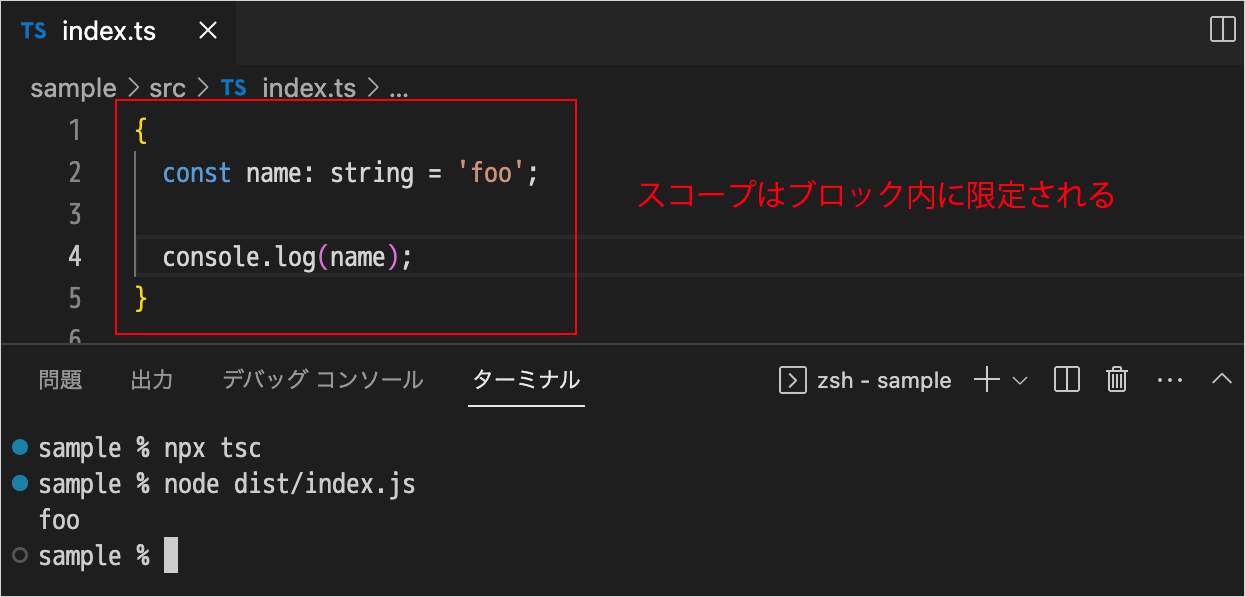1245x597 pixels.
Task: Click the terminal prompt input cursor
Action: tap(170, 556)
